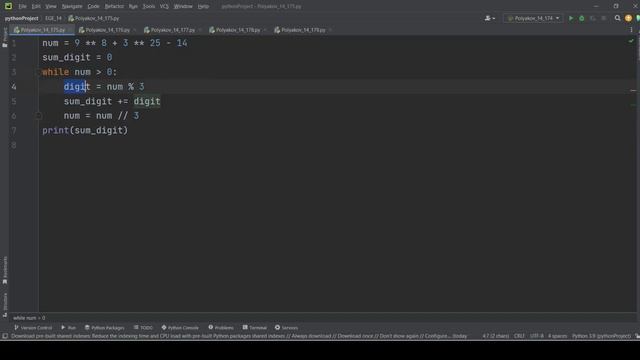Open the Python Packages tool window
This screenshot has height=360, width=640.
click(104, 327)
